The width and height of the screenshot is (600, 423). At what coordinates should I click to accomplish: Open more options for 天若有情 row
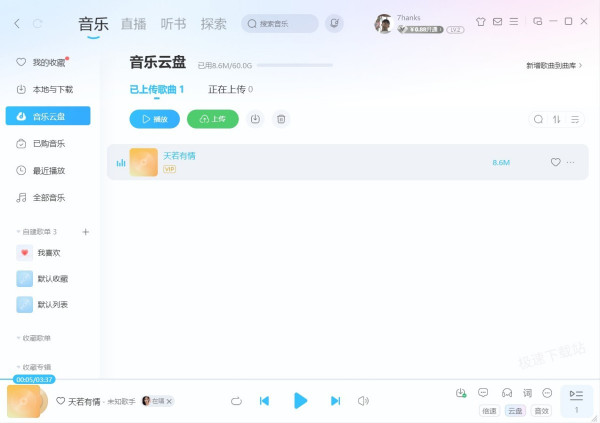coord(571,162)
